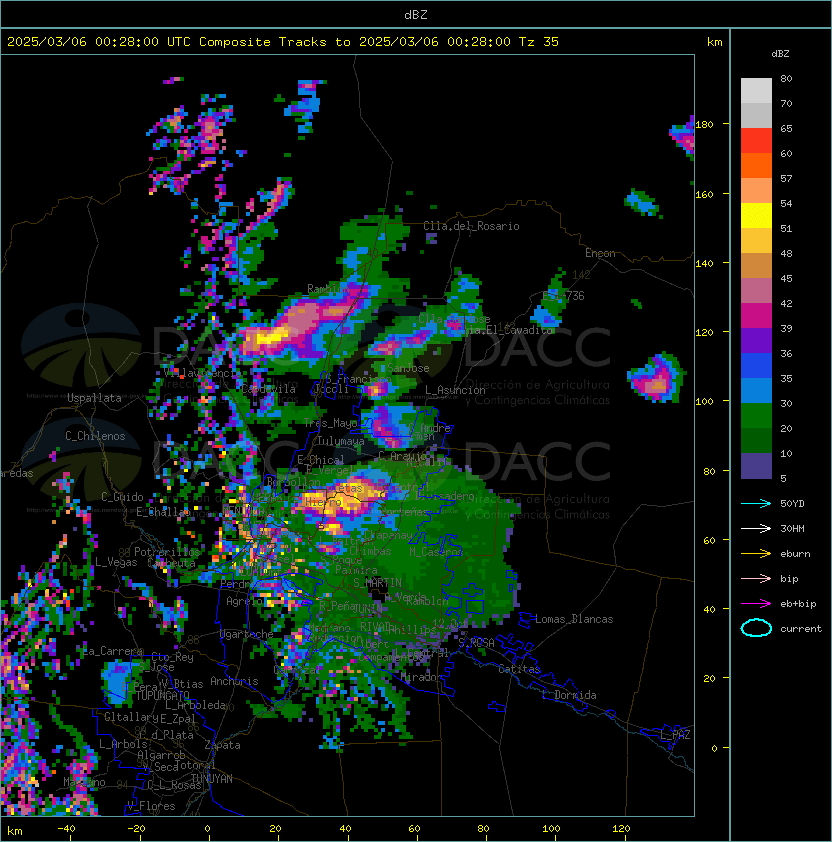Click the light blue 30–35 dBZ swatch
Viewport: 832px width, 842px height.
pos(756,390)
